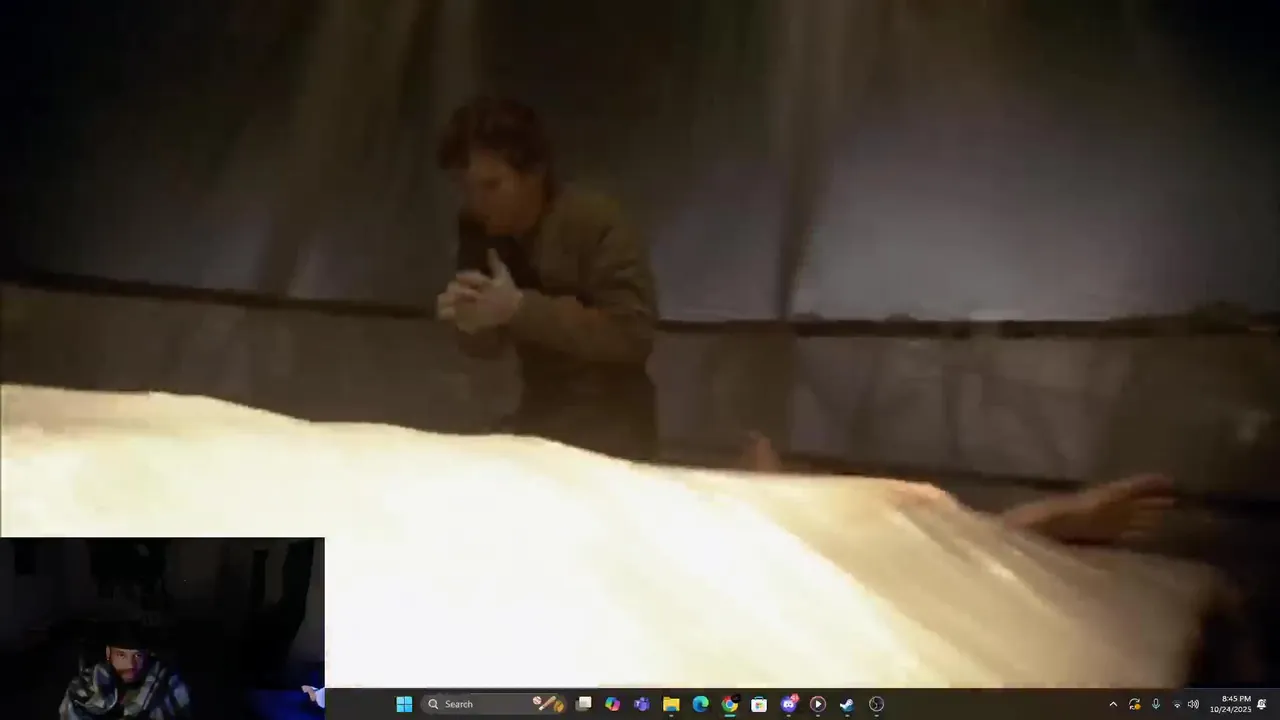The width and height of the screenshot is (1280, 720).
Task: Open the media player taskbar icon
Action: (x=818, y=704)
